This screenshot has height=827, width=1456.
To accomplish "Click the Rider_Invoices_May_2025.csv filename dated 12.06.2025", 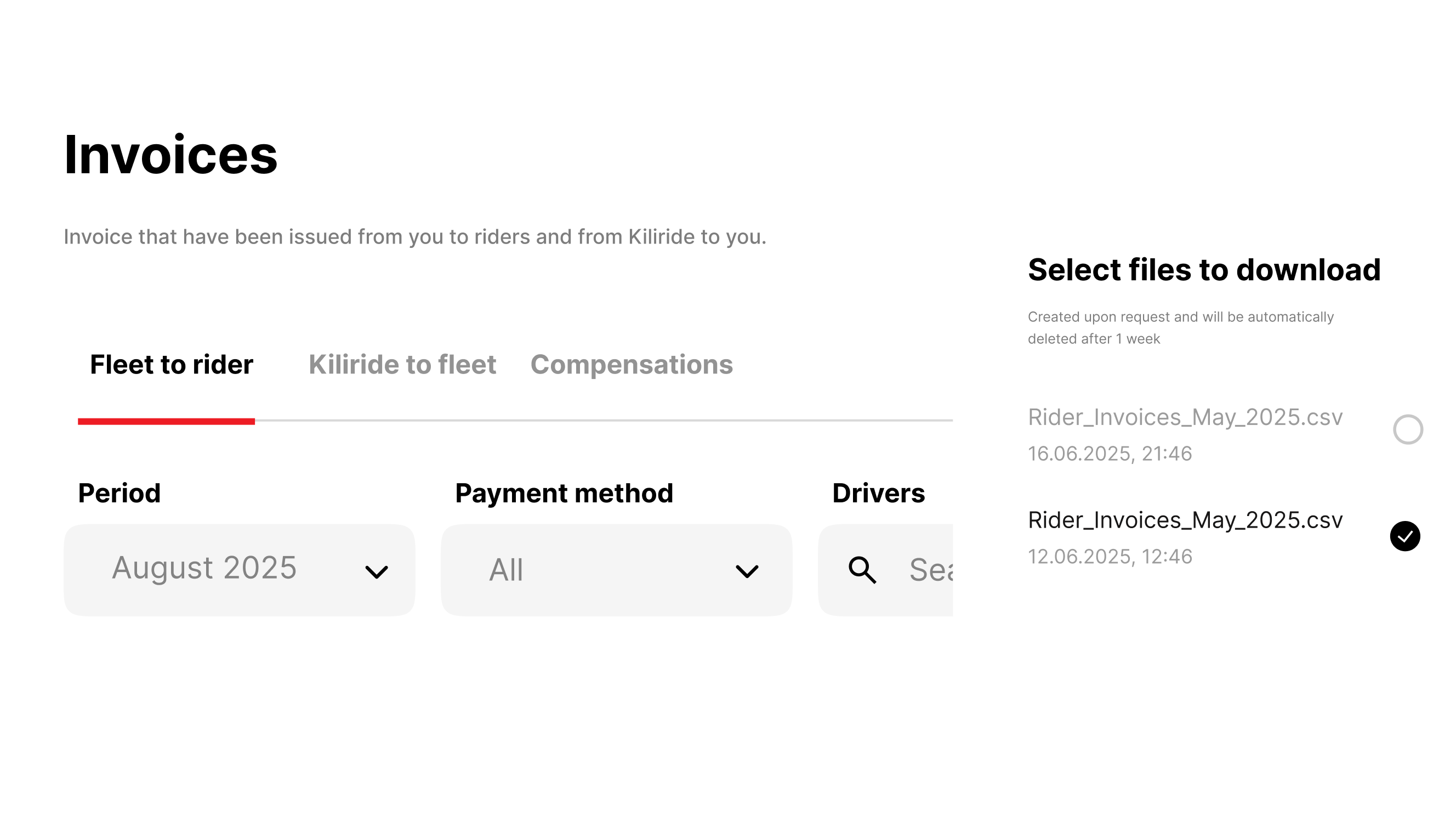I will (1185, 520).
